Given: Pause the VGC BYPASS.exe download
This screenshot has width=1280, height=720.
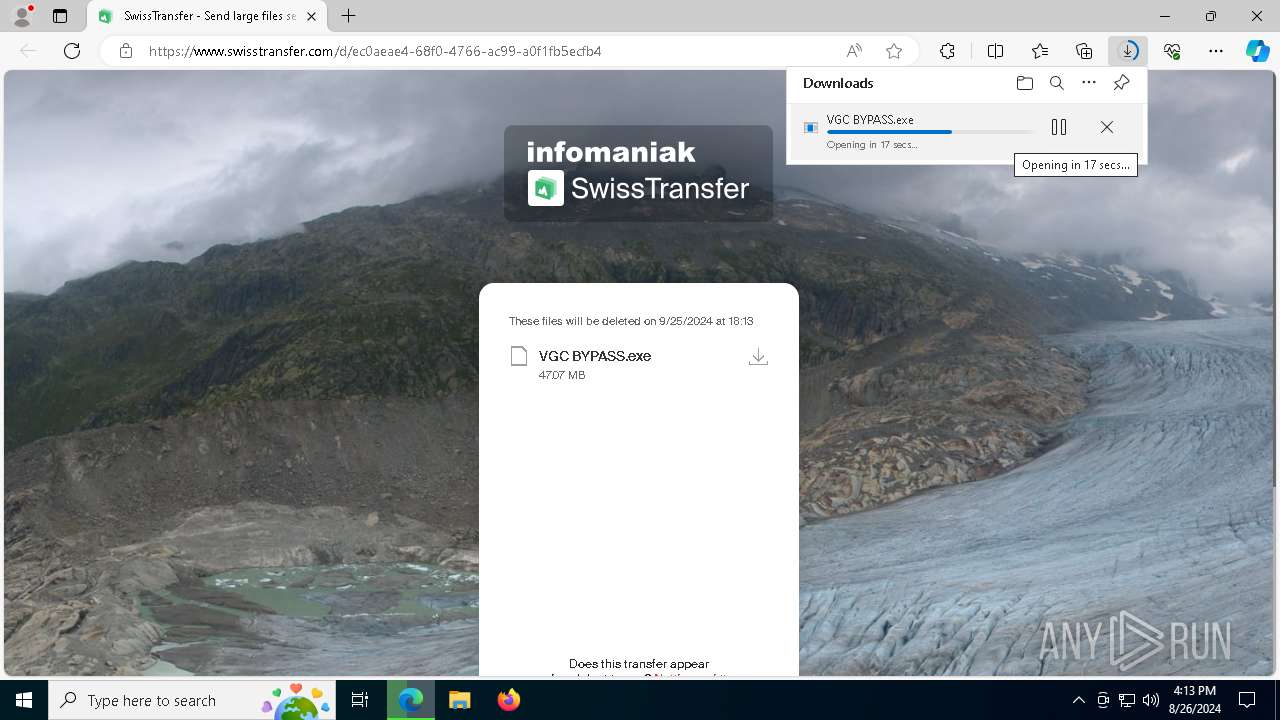Looking at the screenshot, I should (x=1059, y=127).
